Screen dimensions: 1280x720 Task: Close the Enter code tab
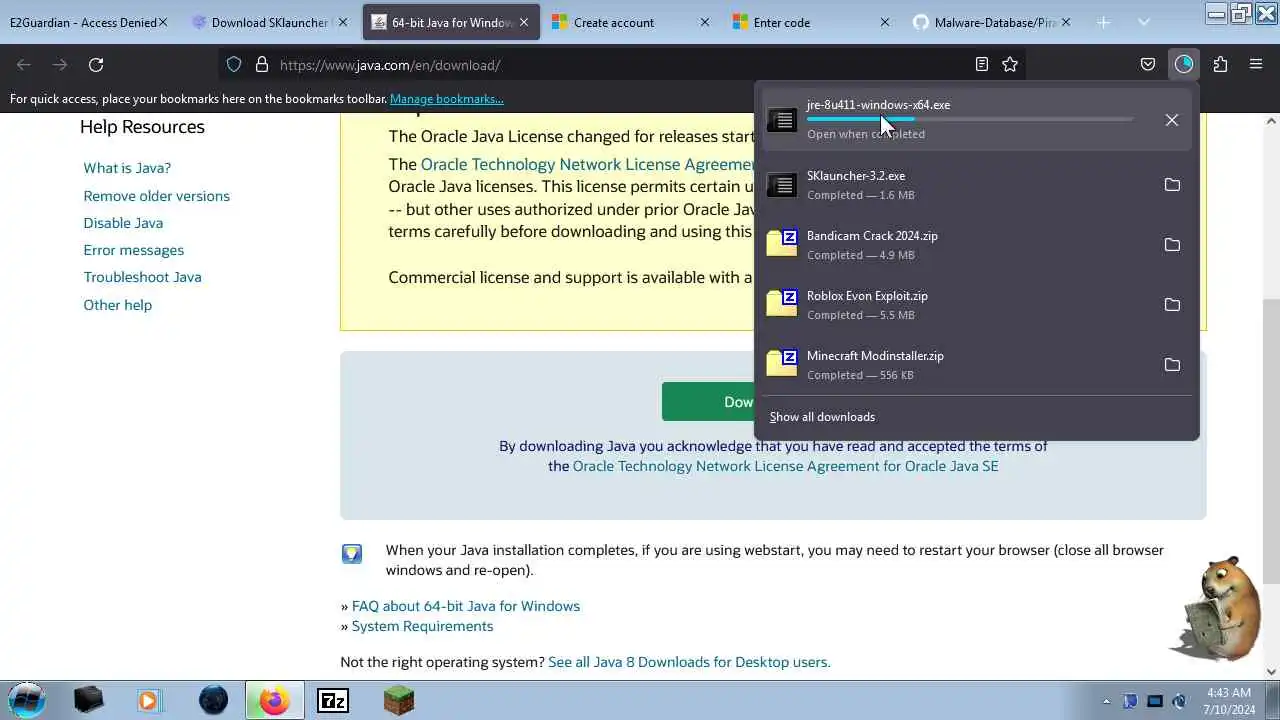click(x=884, y=22)
